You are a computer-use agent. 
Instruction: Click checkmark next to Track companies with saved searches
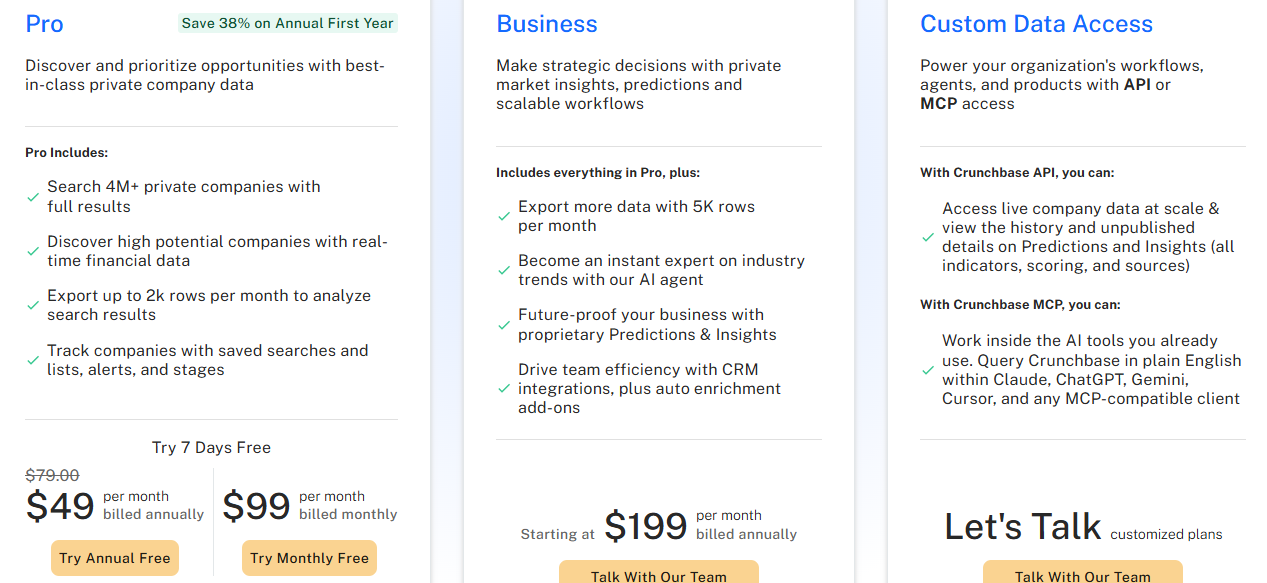[33, 361]
